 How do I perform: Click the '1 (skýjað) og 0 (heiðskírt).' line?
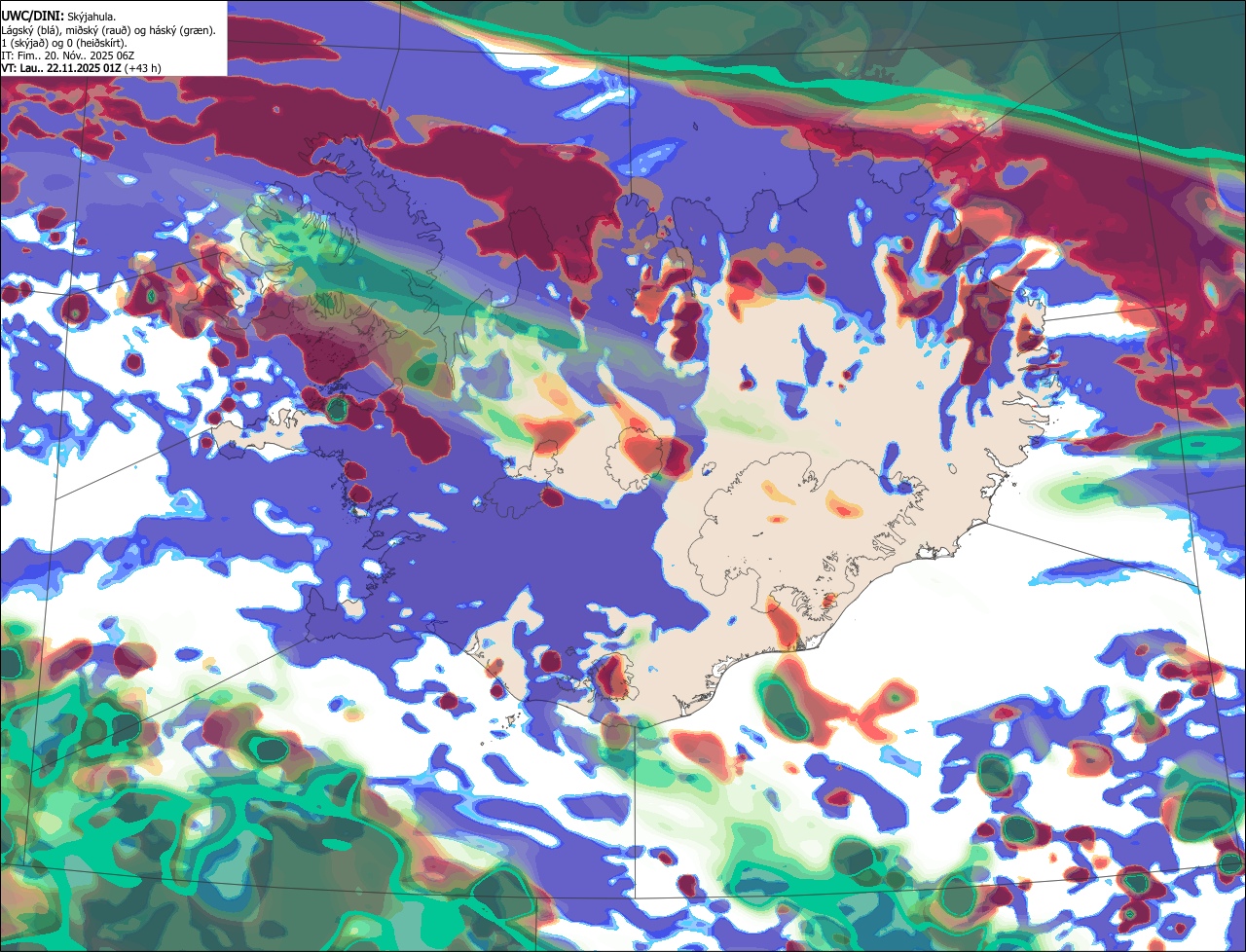tap(64, 43)
